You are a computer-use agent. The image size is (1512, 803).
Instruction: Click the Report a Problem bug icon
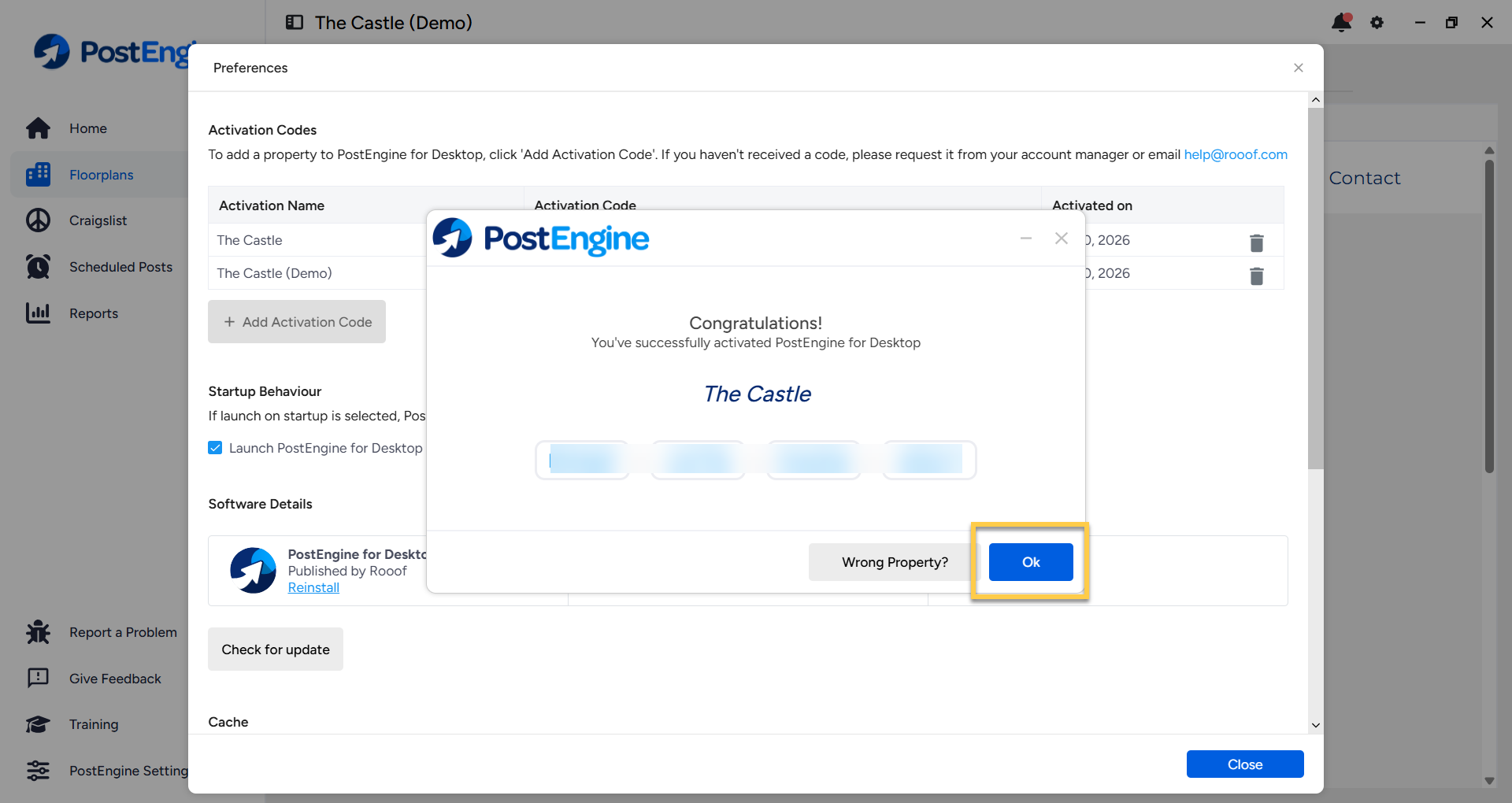(x=38, y=632)
